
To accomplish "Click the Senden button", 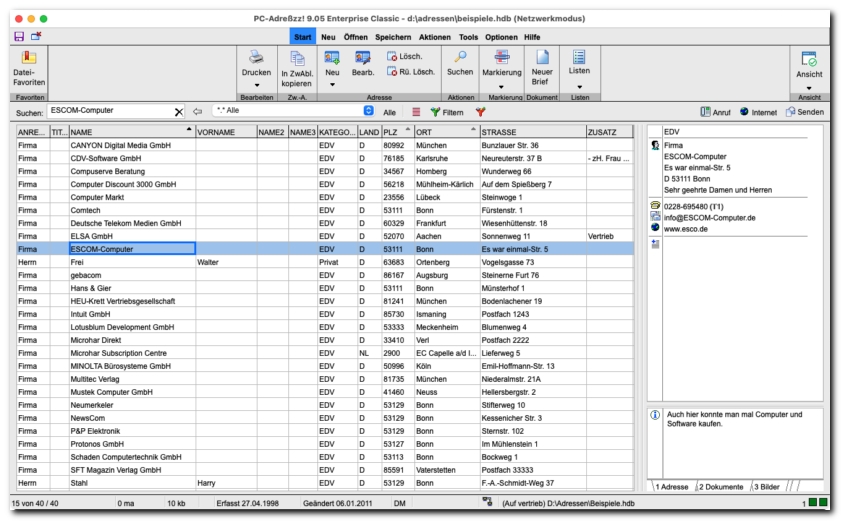I will click(805, 112).
